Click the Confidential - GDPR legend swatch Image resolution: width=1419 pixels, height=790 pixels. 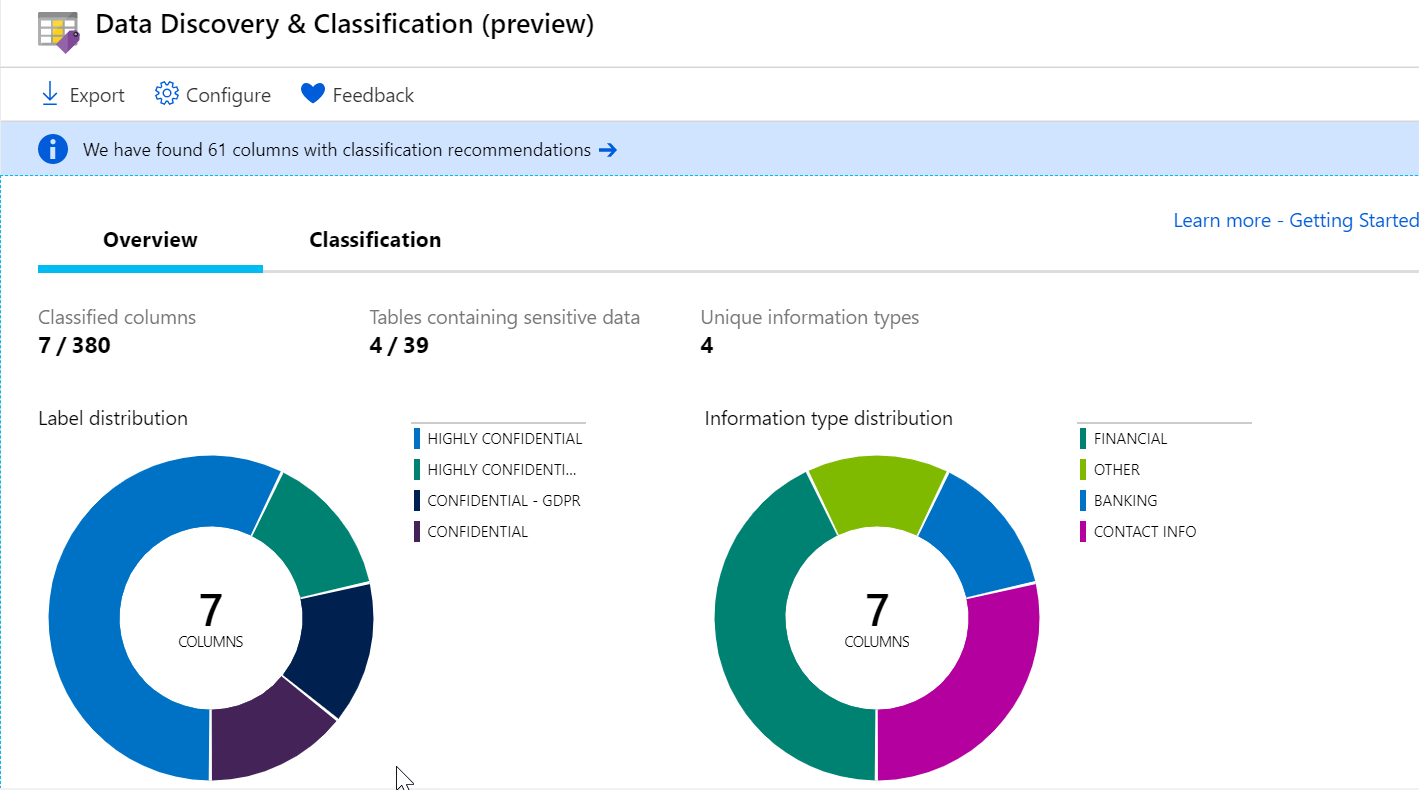click(417, 500)
